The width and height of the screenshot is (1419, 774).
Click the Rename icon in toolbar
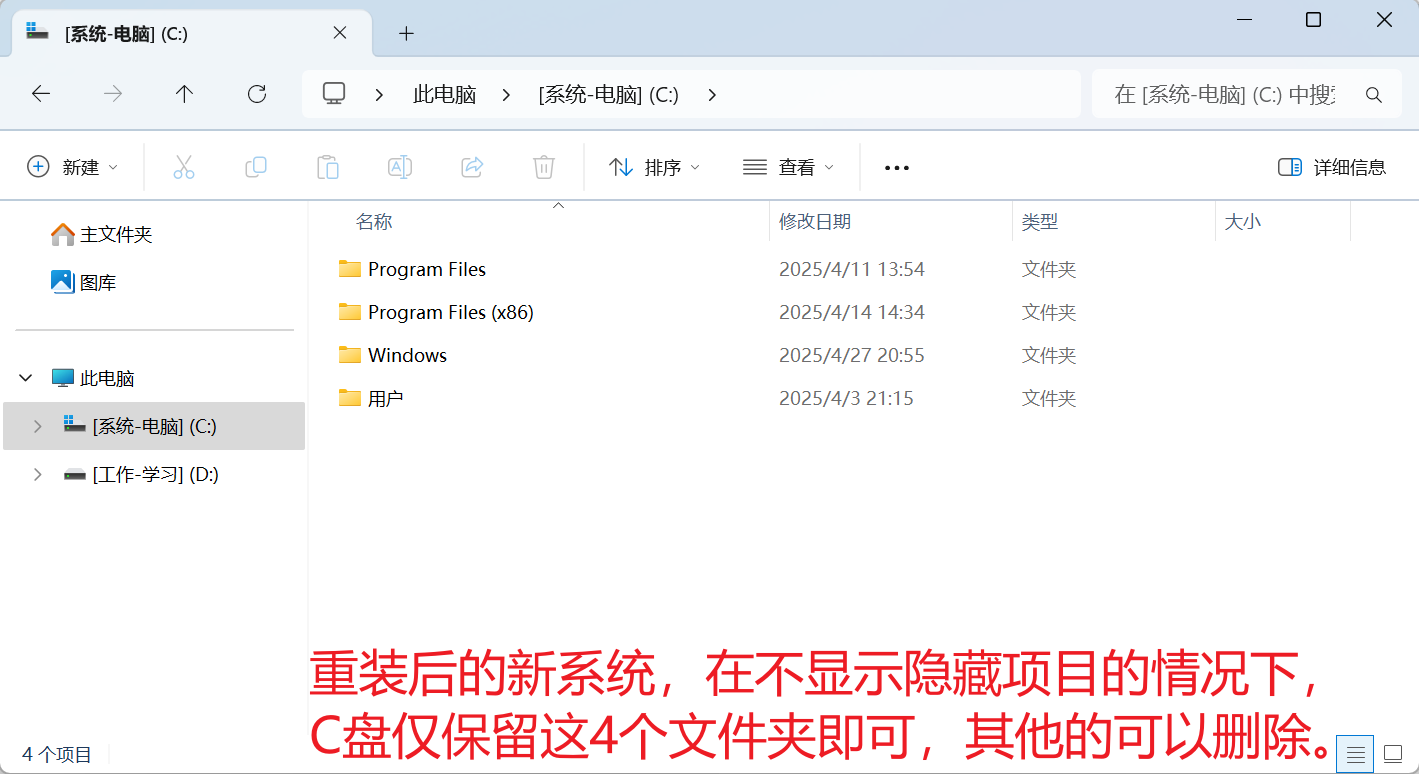(x=400, y=167)
